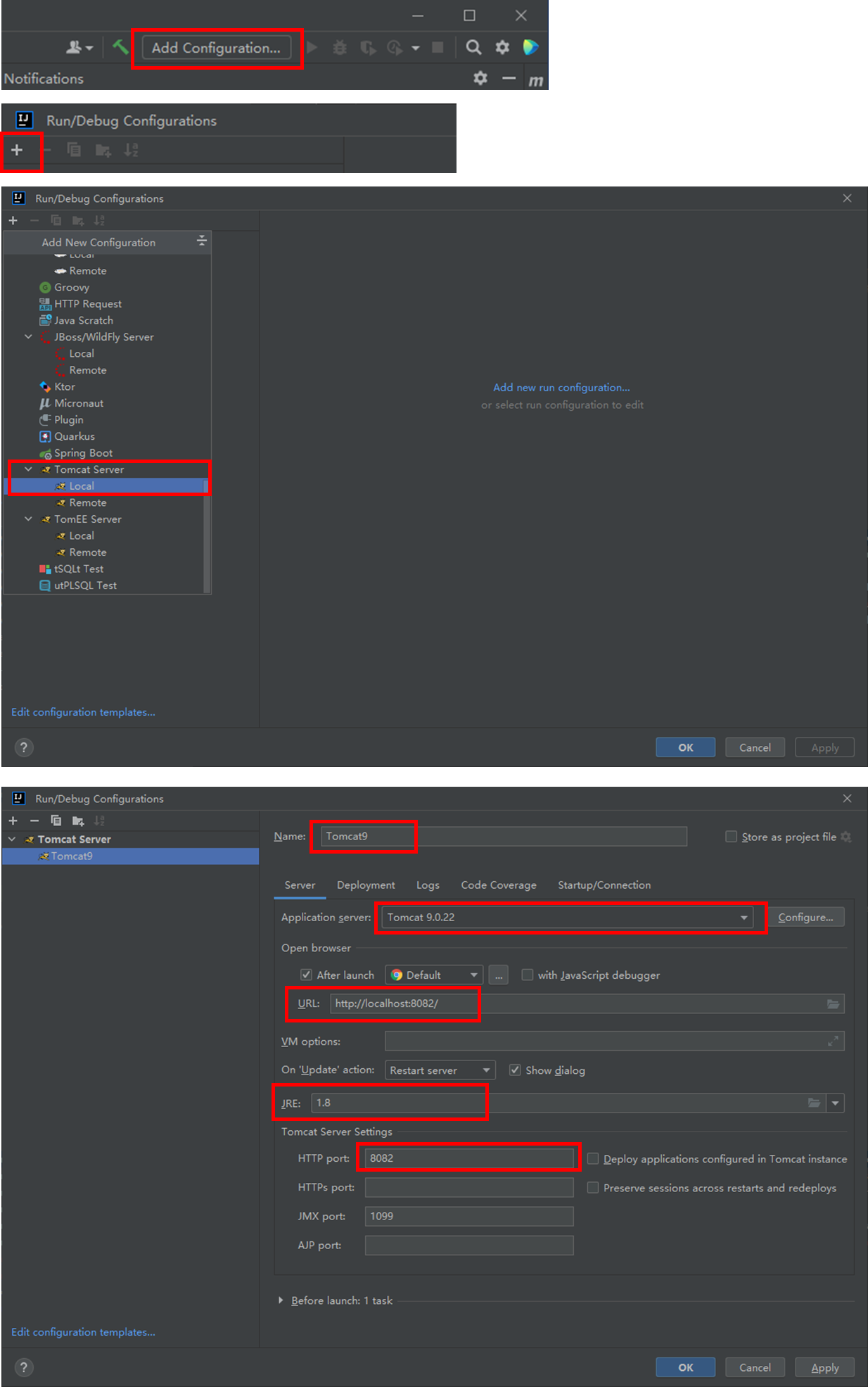
Task: Click the magnifier Search Everywhere icon
Action: [x=473, y=47]
